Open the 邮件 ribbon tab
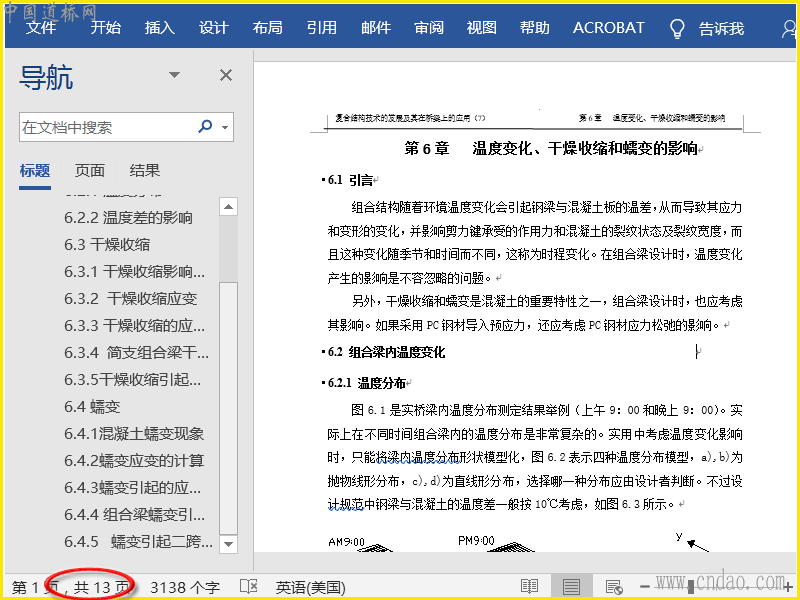The height and width of the screenshot is (600, 800). tap(376, 28)
